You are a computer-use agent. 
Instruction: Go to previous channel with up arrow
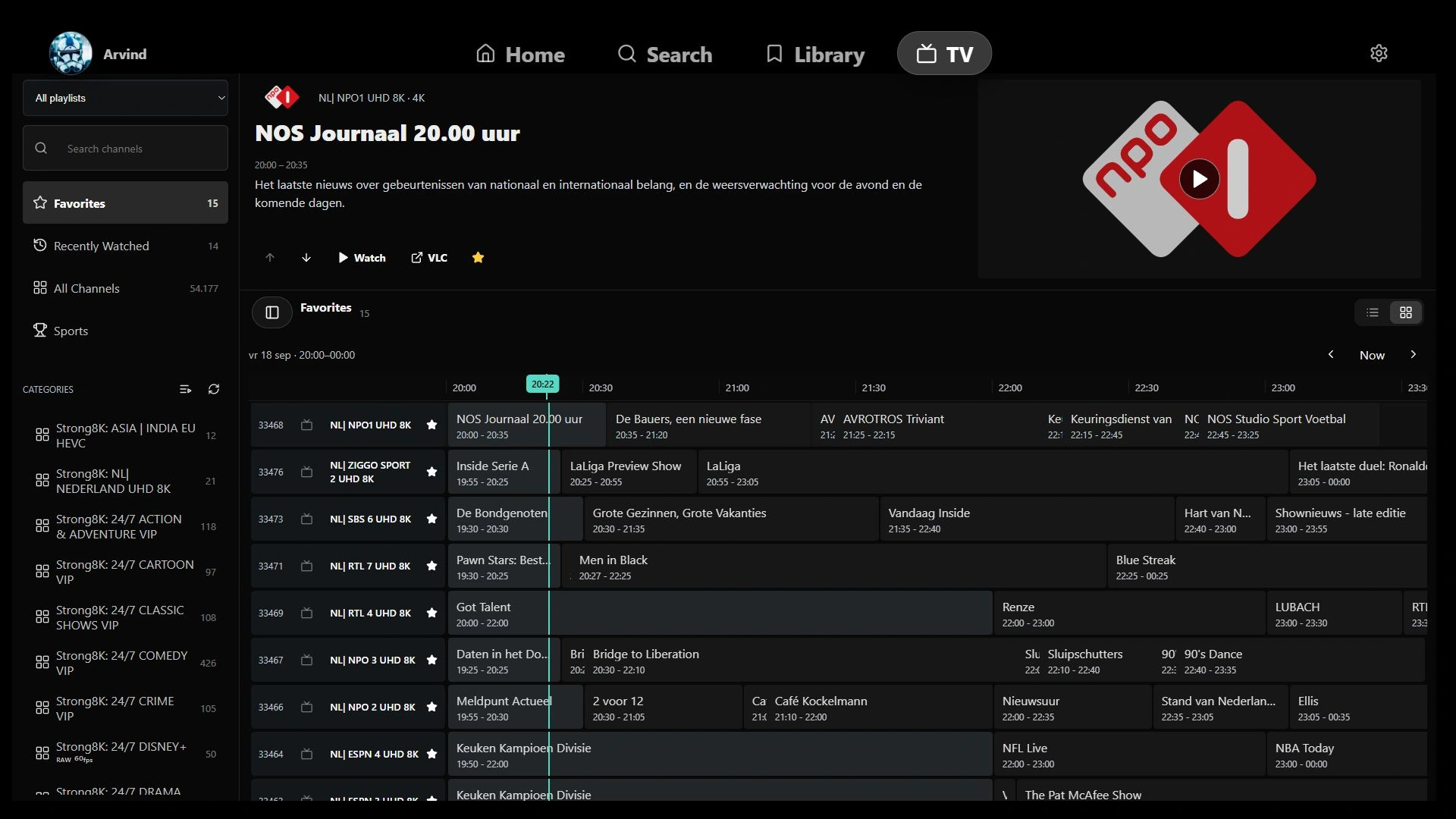tap(270, 258)
